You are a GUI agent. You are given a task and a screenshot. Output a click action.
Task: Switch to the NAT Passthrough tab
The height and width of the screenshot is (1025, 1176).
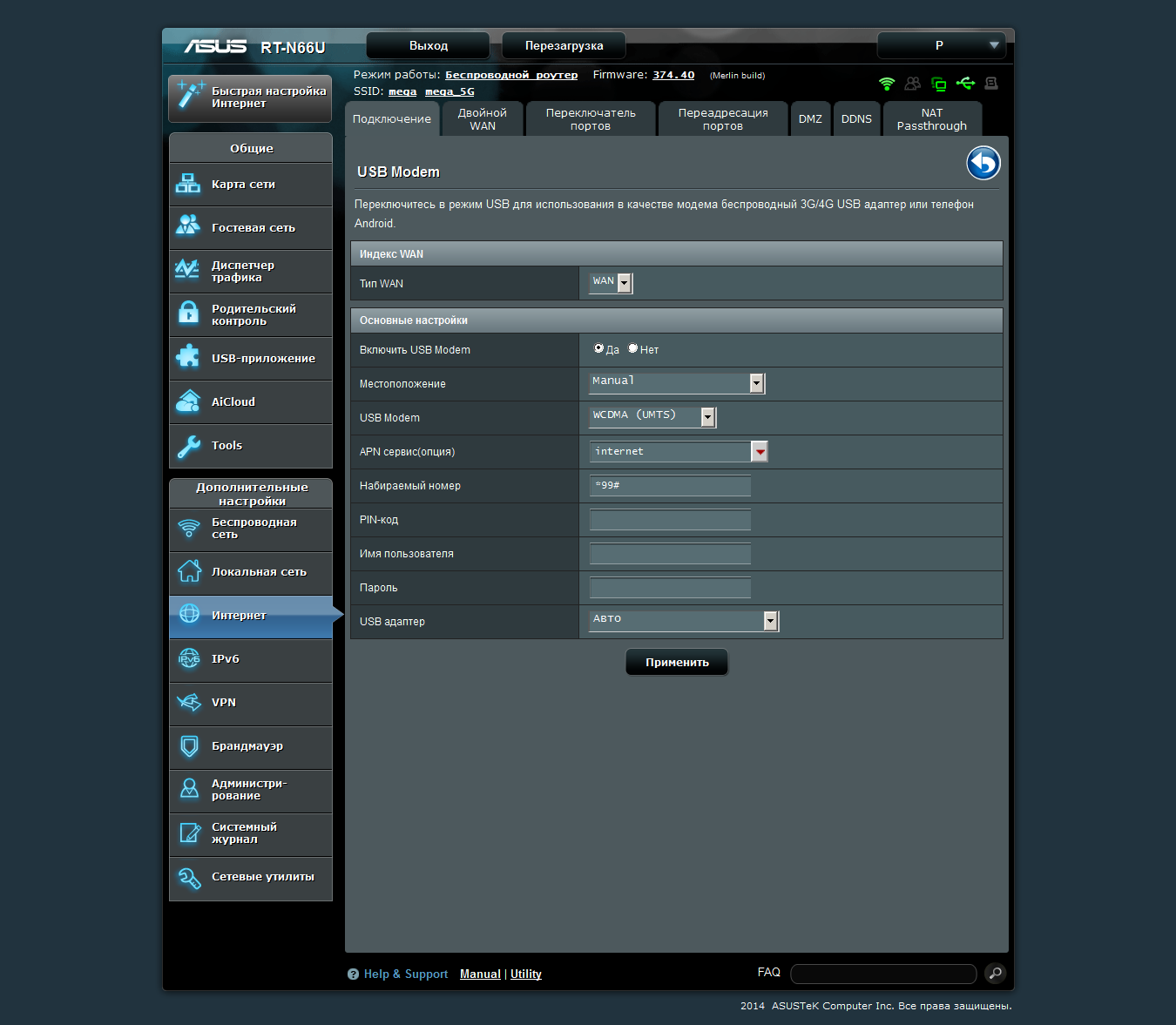(931, 119)
